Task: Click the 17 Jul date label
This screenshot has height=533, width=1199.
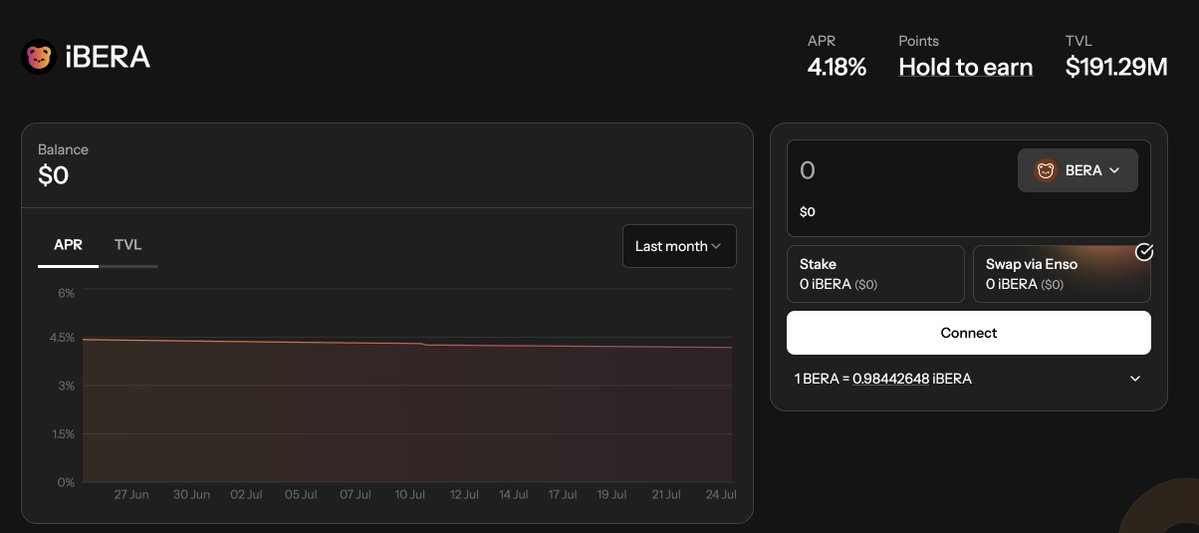Action: tap(563, 495)
